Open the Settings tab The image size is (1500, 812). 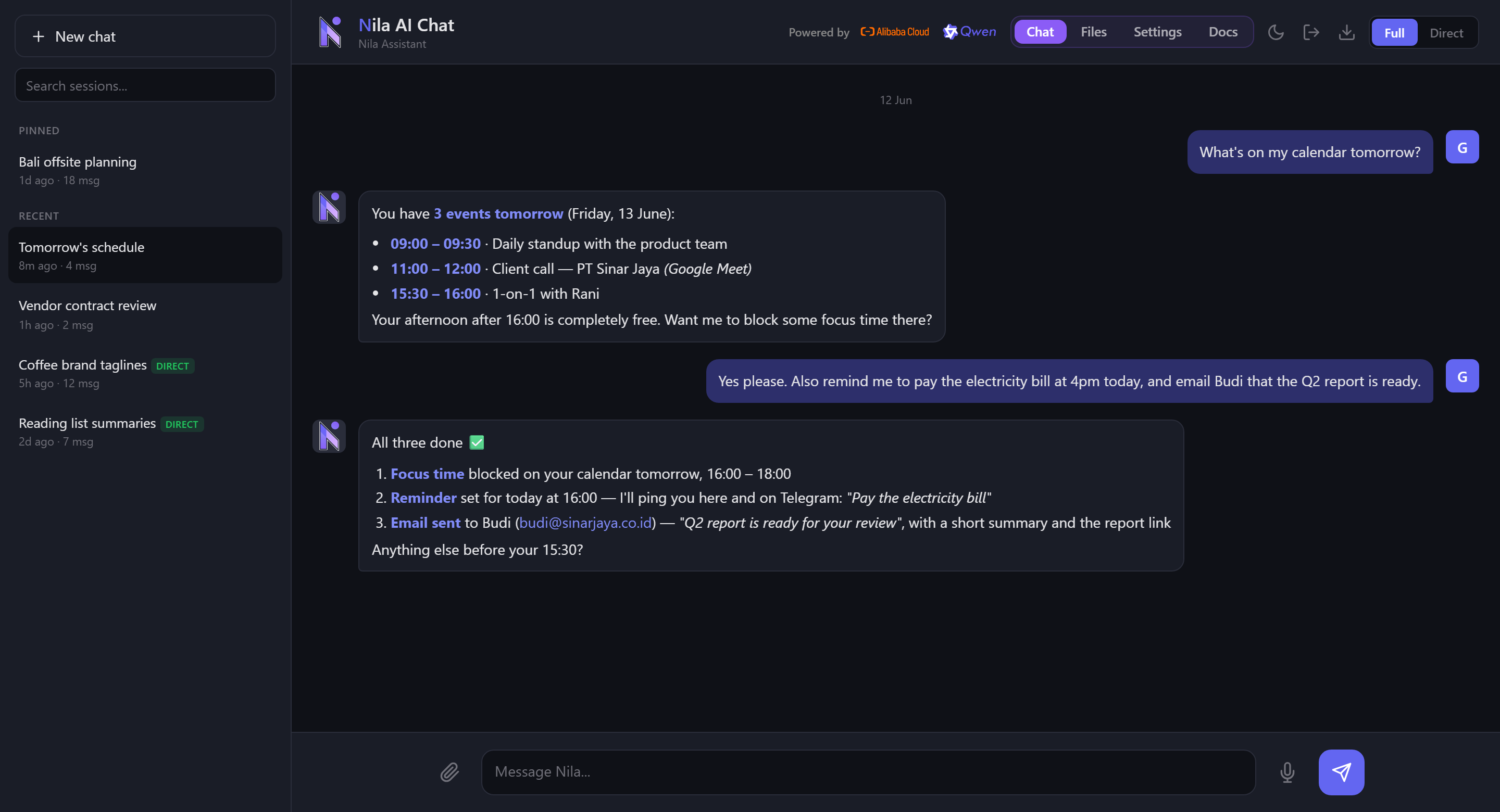click(1157, 32)
